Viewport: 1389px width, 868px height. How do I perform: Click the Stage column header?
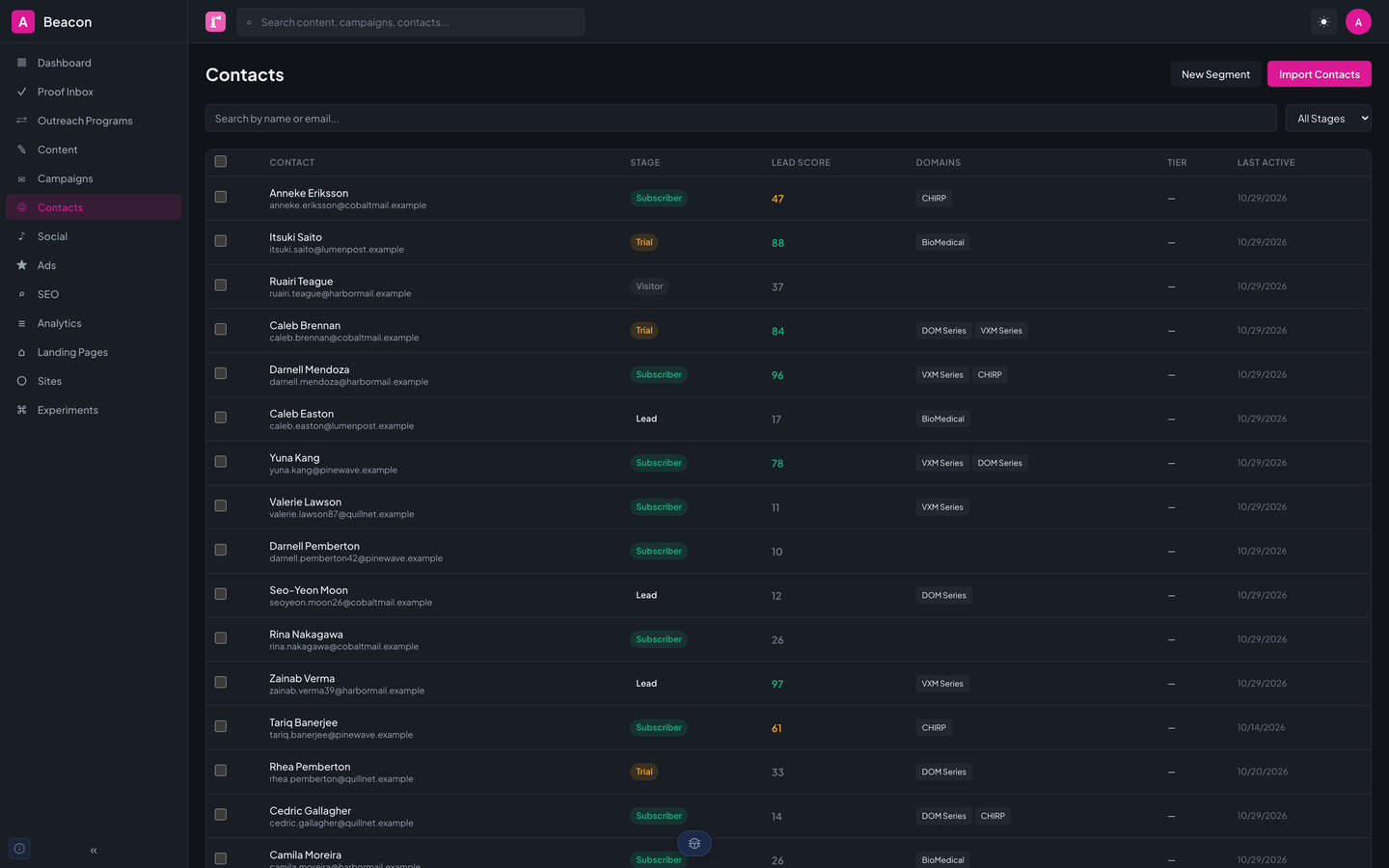(645, 163)
